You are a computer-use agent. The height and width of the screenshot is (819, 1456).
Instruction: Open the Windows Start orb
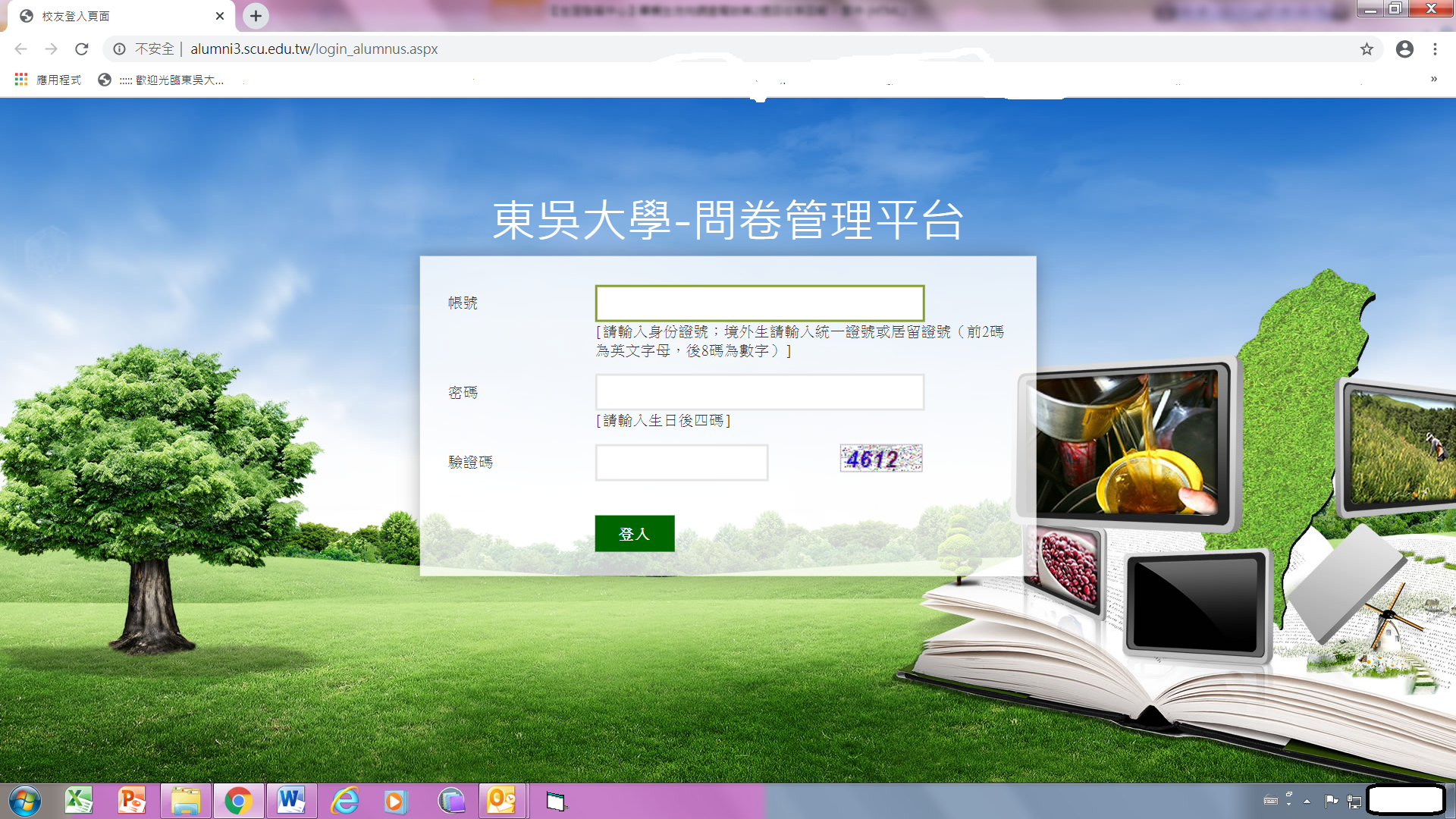[25, 801]
